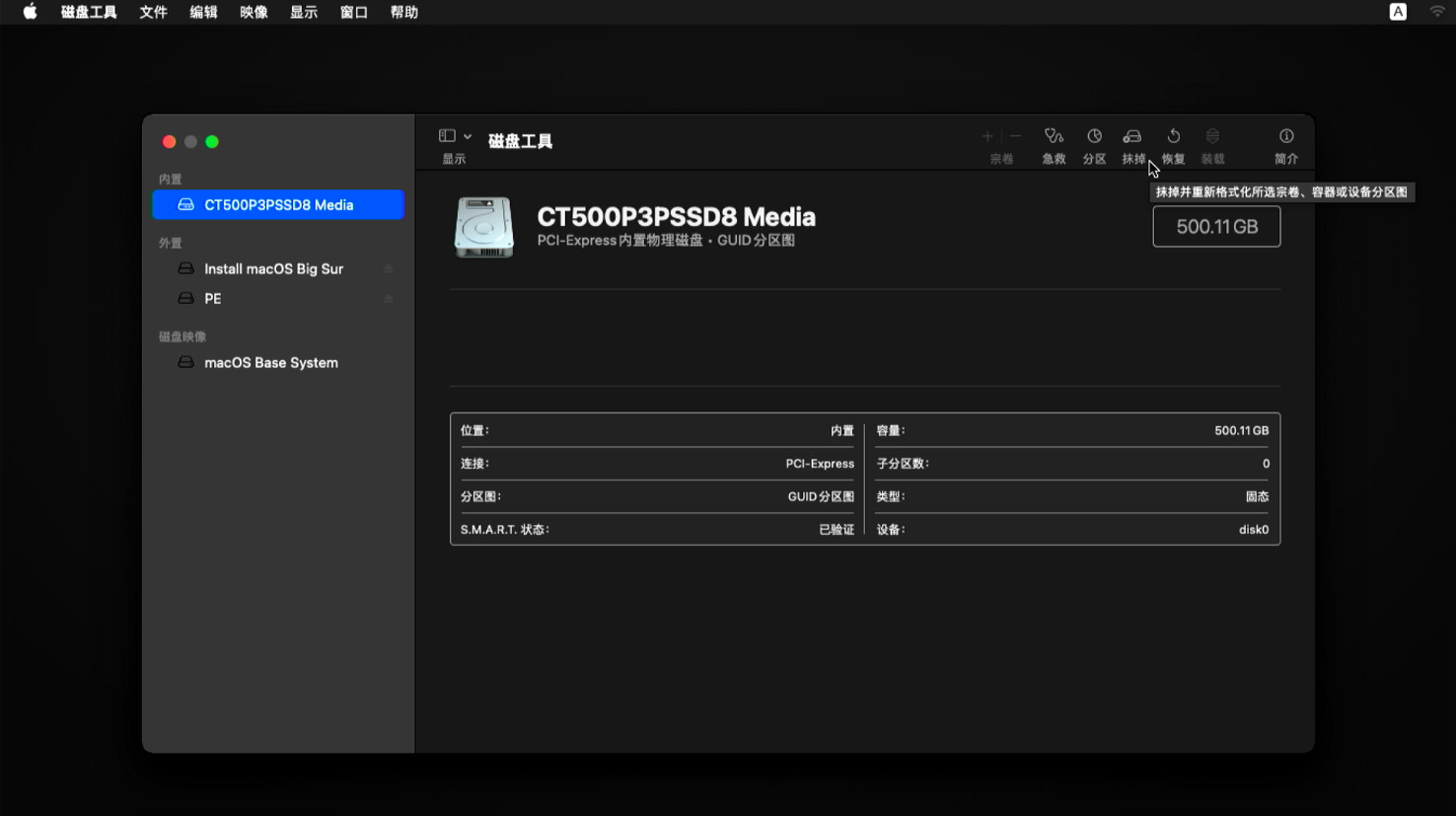The image size is (1456, 816).
Task: Eject the PE disk
Action: pos(388,298)
